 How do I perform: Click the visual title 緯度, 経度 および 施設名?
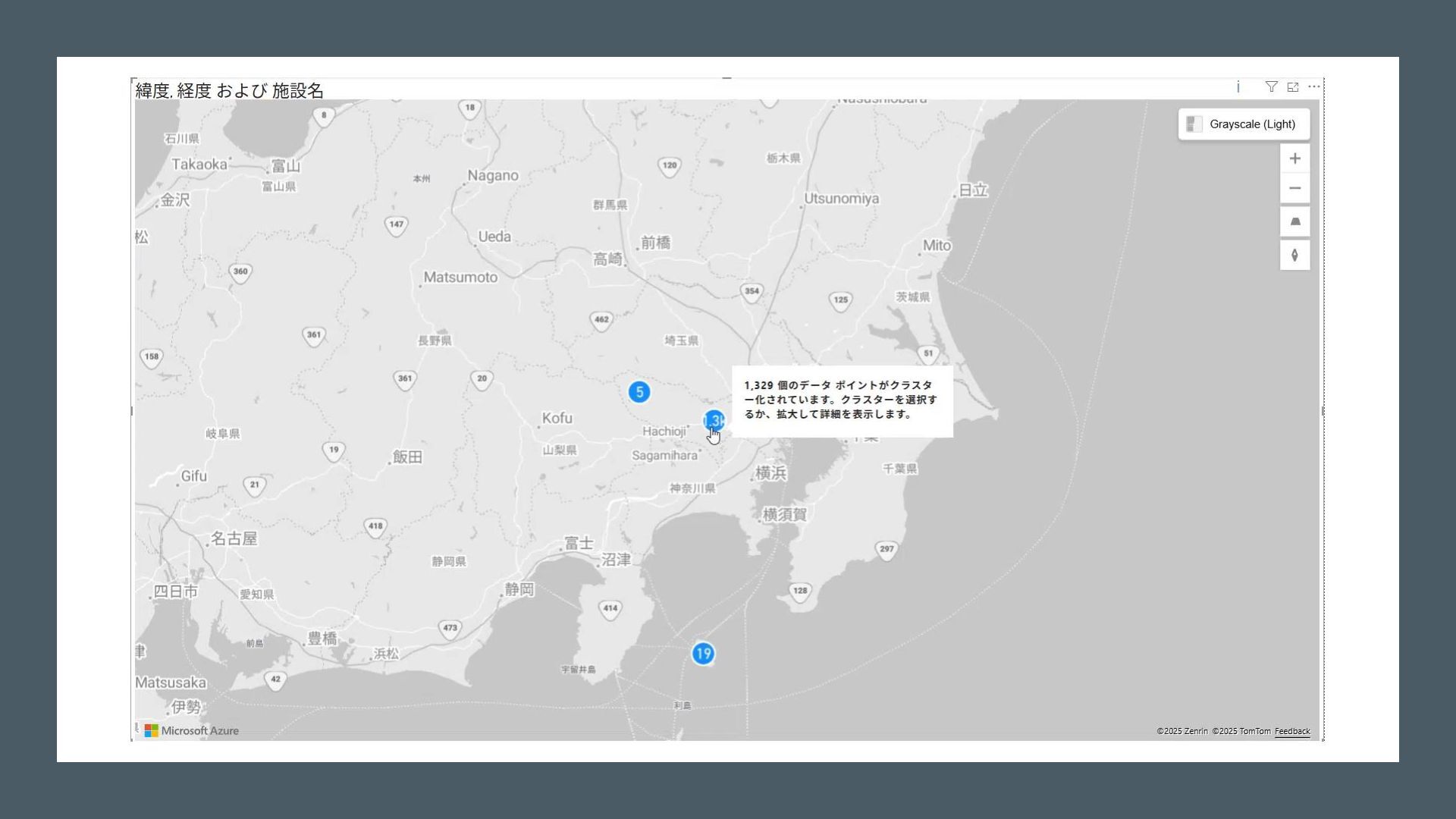(230, 91)
